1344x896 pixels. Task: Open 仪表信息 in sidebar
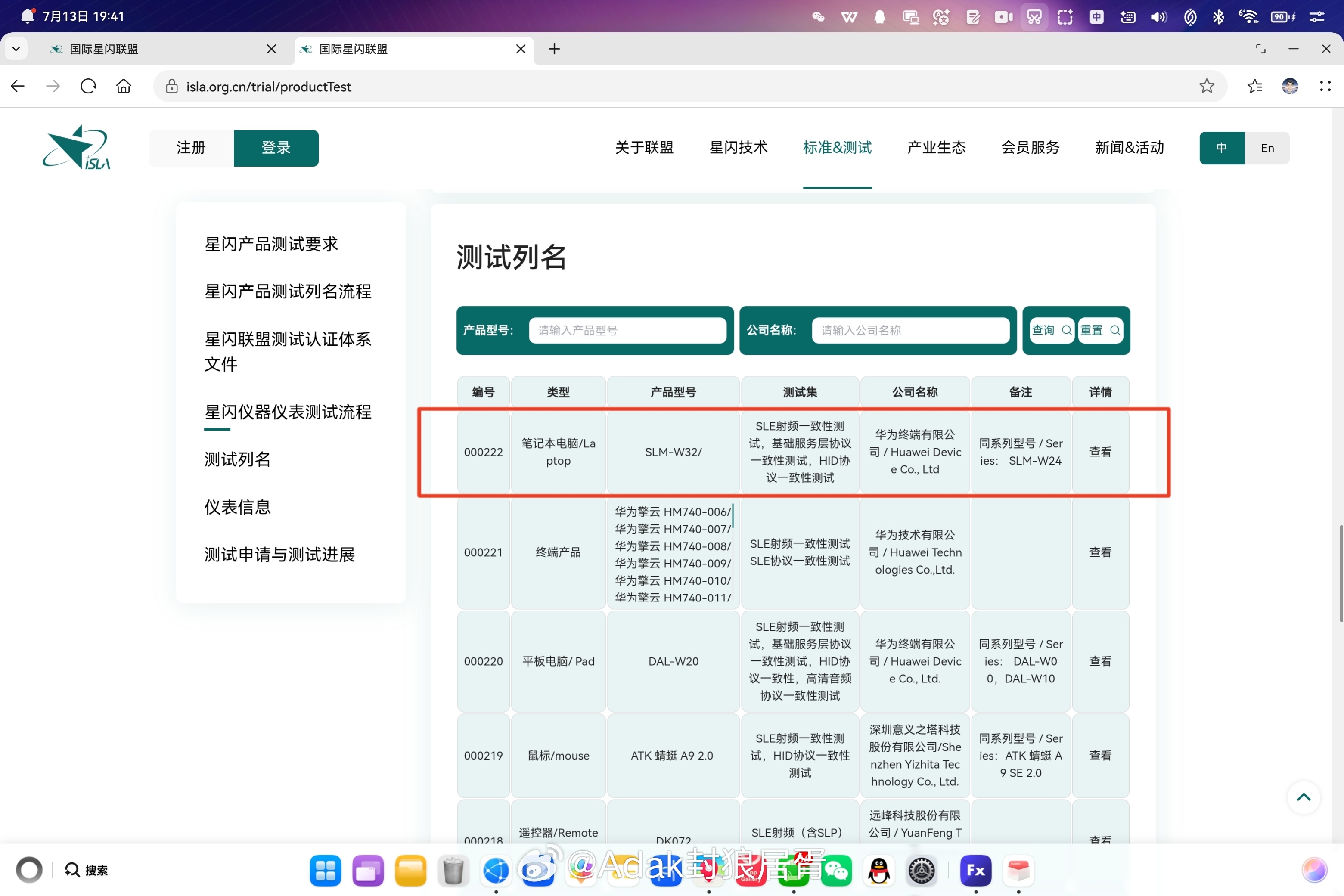tap(238, 507)
